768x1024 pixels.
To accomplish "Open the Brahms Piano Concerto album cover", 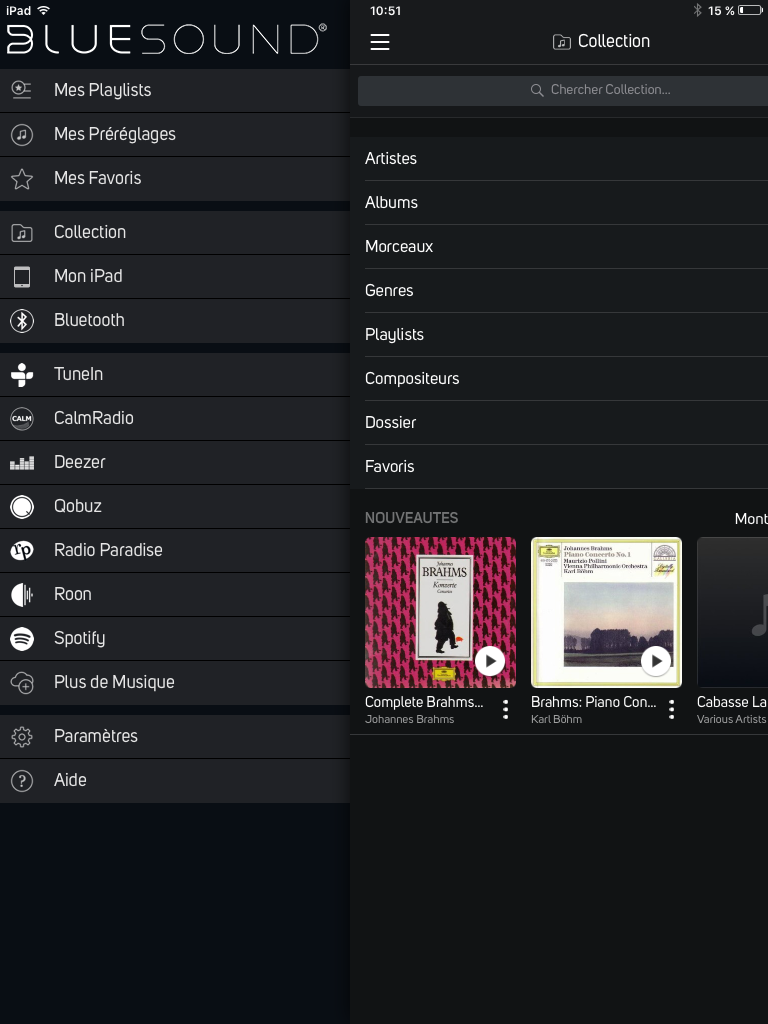I will coord(606,613).
